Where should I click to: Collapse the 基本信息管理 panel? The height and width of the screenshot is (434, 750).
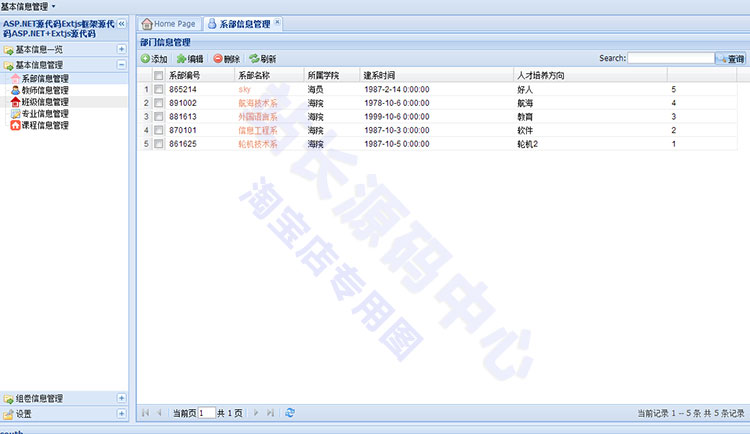tap(122, 64)
